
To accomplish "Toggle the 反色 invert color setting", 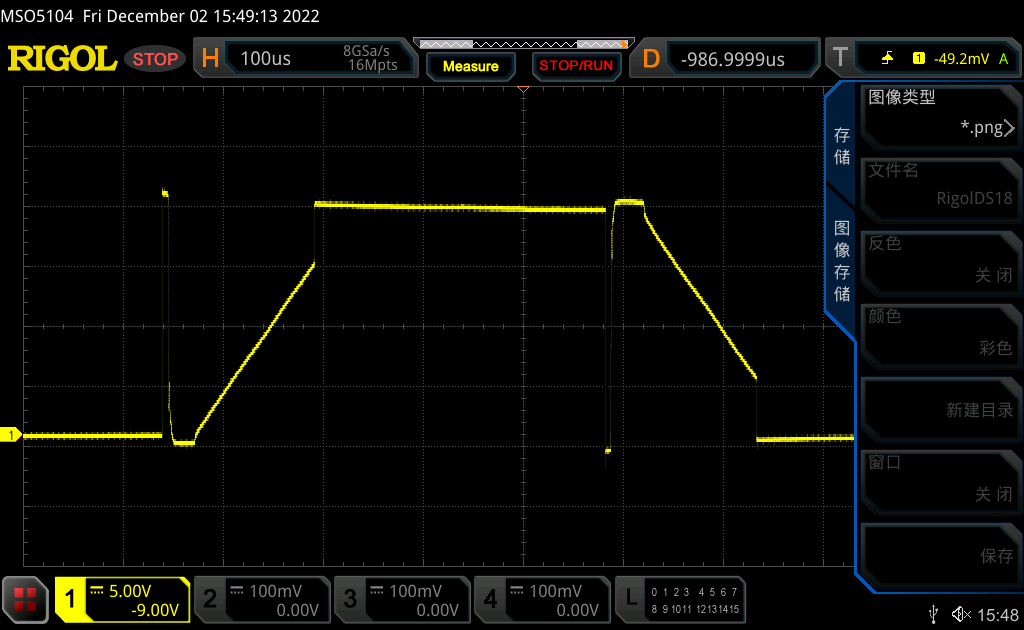I will point(940,259).
